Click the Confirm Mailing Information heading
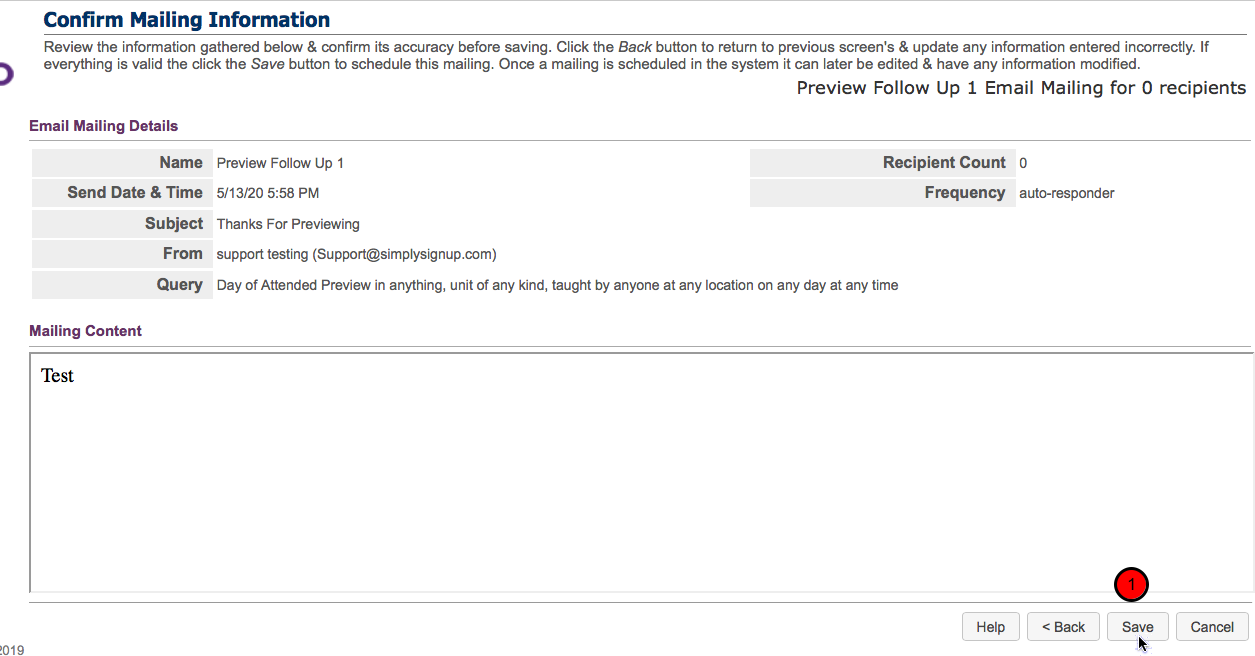The width and height of the screenshot is (1255, 656). pos(187,20)
